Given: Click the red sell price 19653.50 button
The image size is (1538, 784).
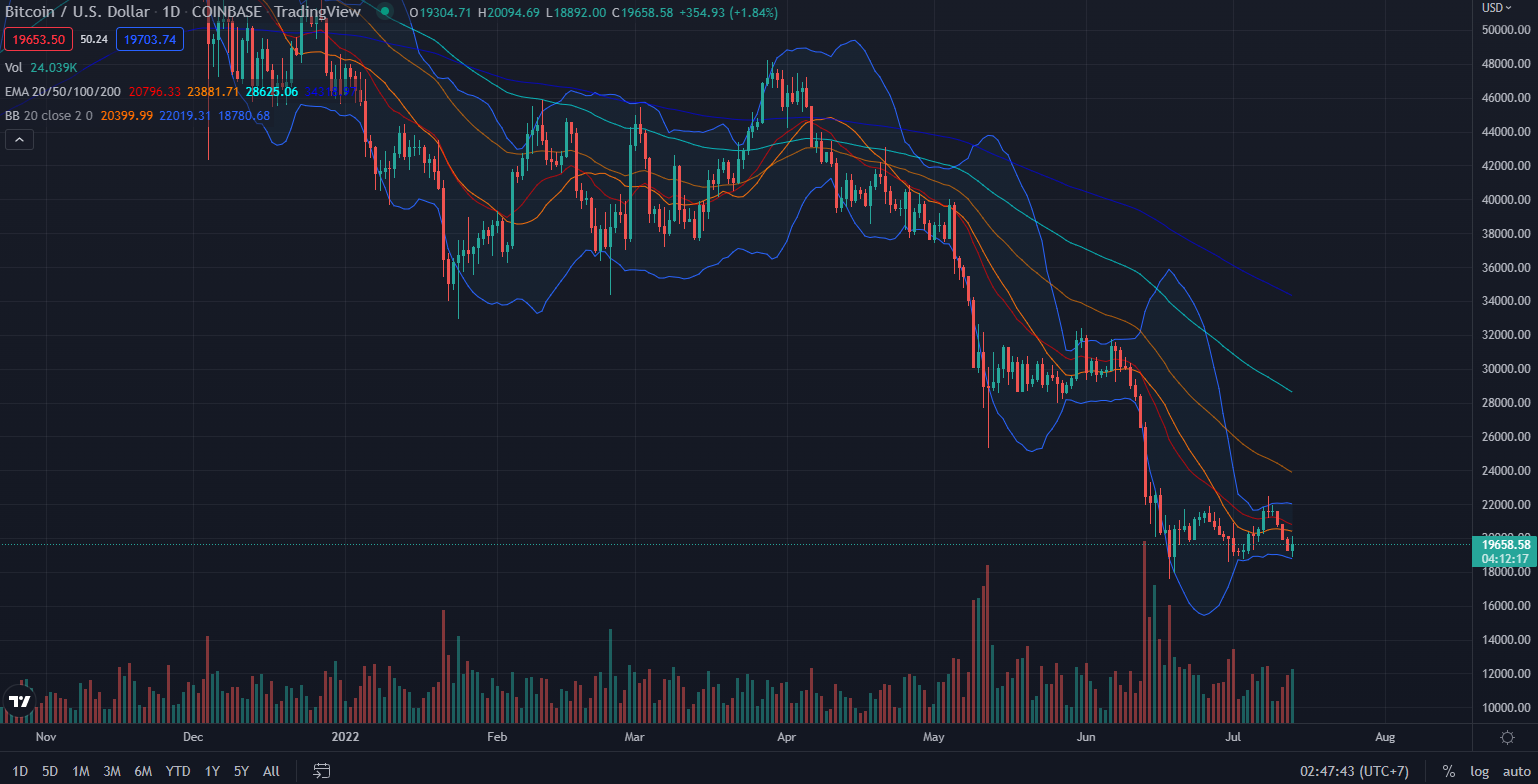Looking at the screenshot, I should coord(37,40).
